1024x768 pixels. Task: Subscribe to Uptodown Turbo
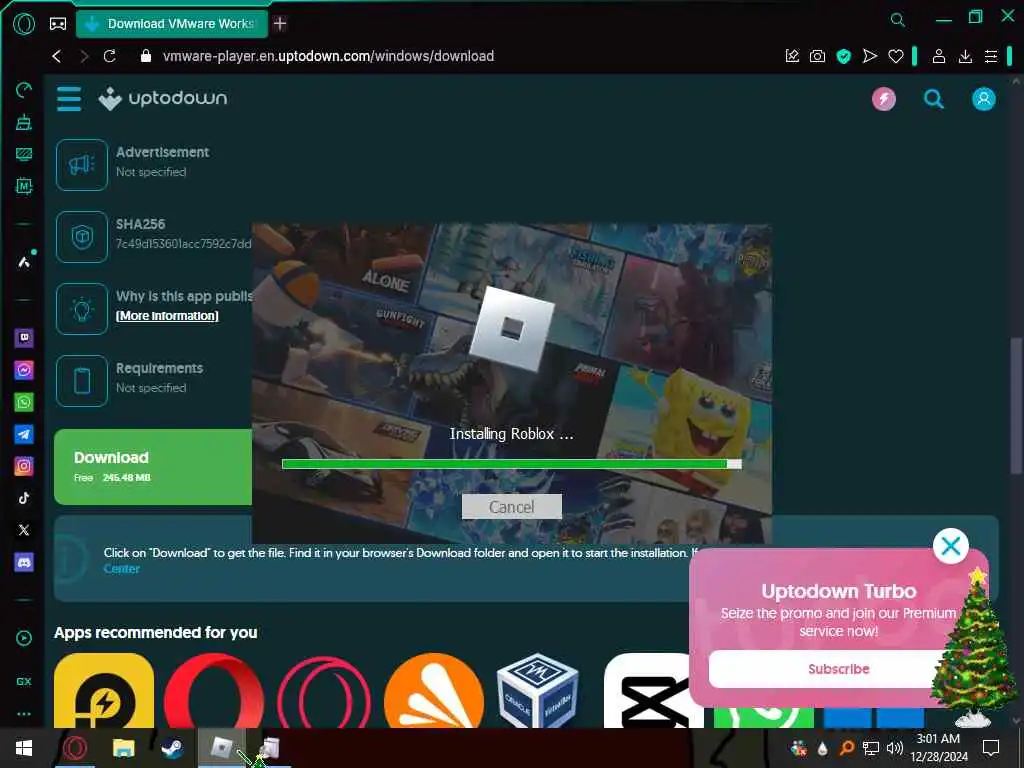838,669
